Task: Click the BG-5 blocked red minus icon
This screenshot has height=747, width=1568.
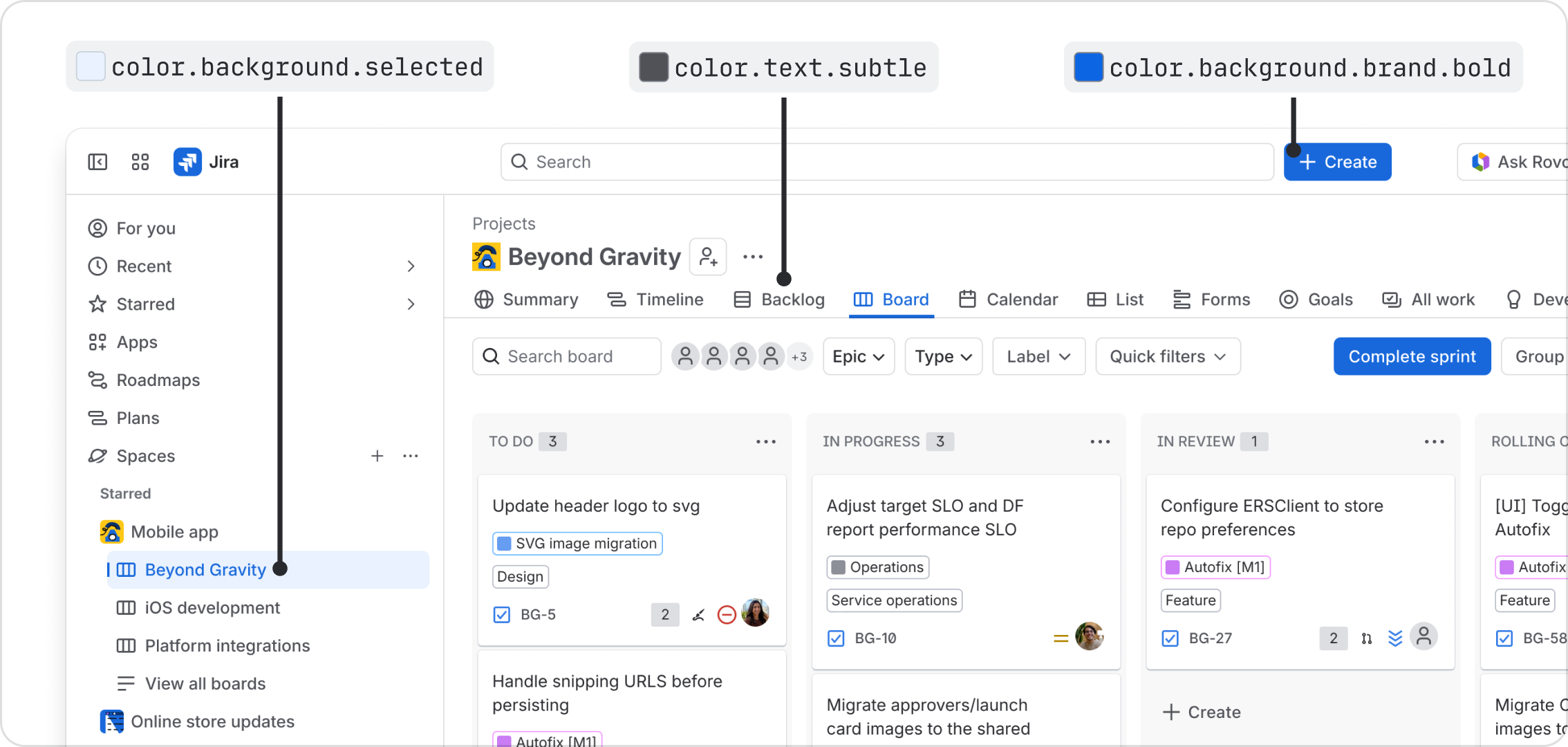Action: pos(727,614)
